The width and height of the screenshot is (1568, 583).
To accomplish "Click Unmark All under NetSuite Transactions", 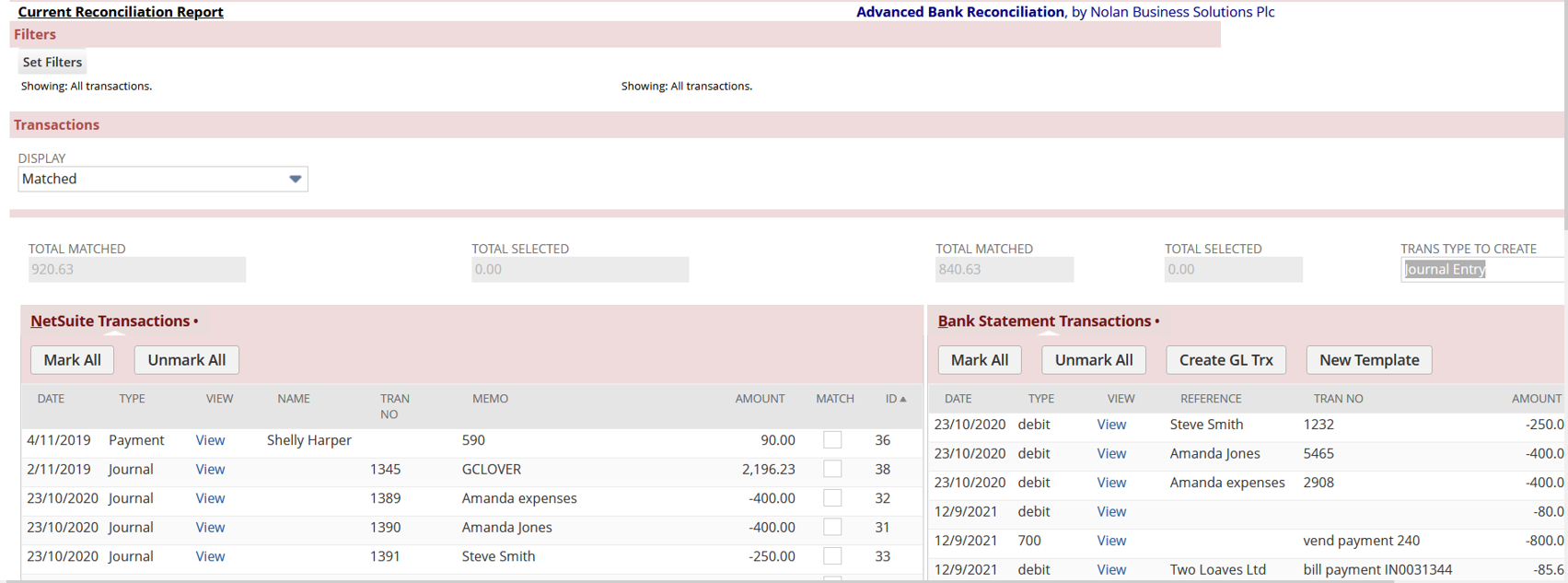I will pos(186,360).
